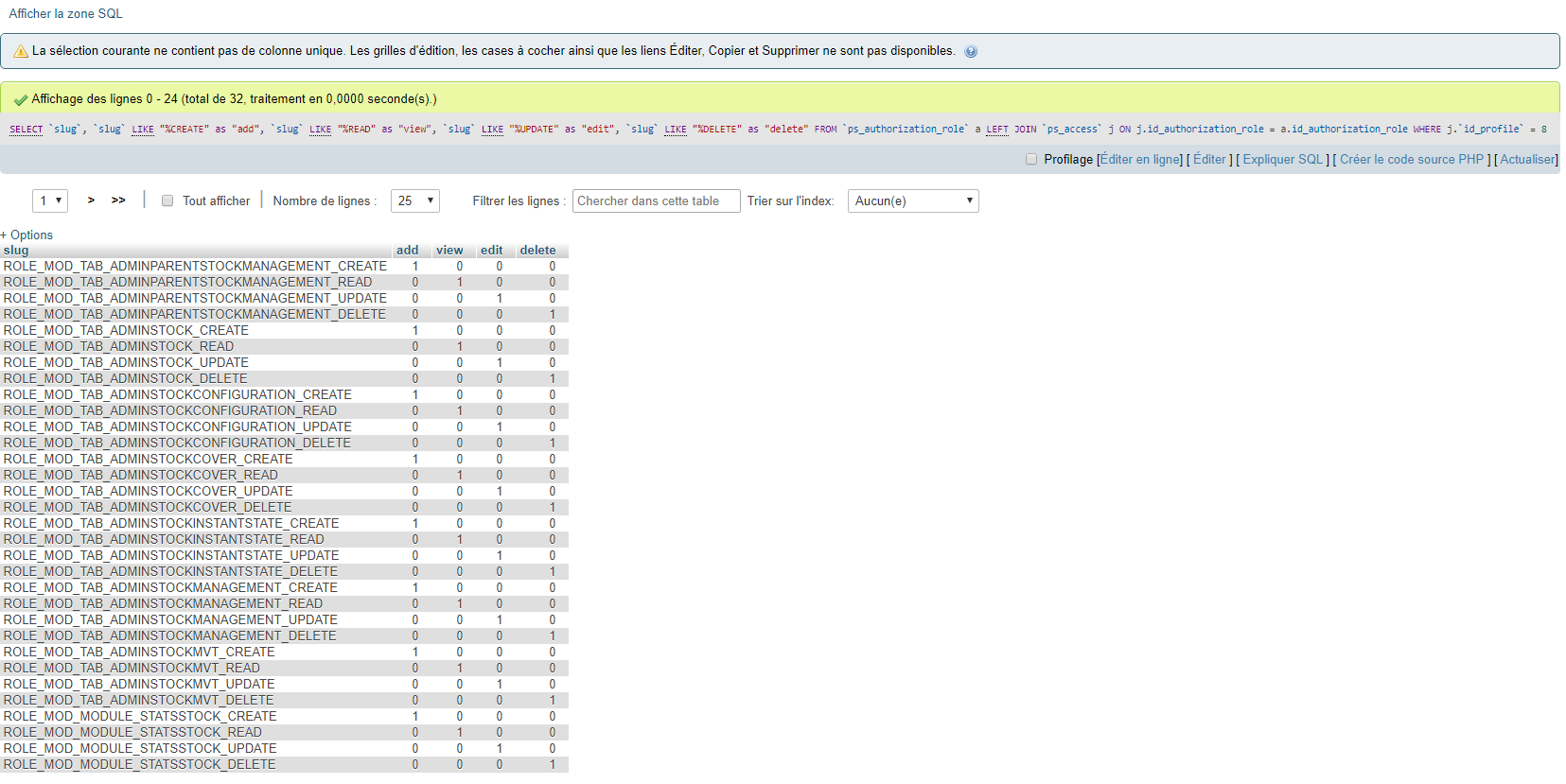Click the LEFT keyword in the SQL query
The height and width of the screenshot is (784, 1566).
997,130
